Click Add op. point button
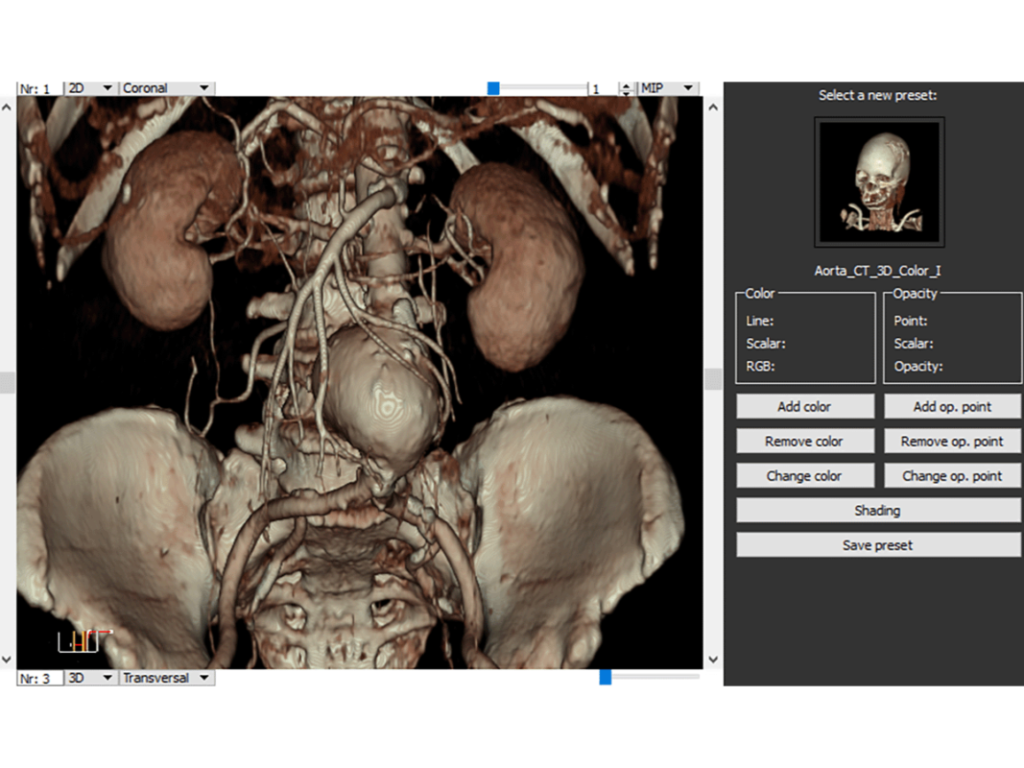 [952, 407]
